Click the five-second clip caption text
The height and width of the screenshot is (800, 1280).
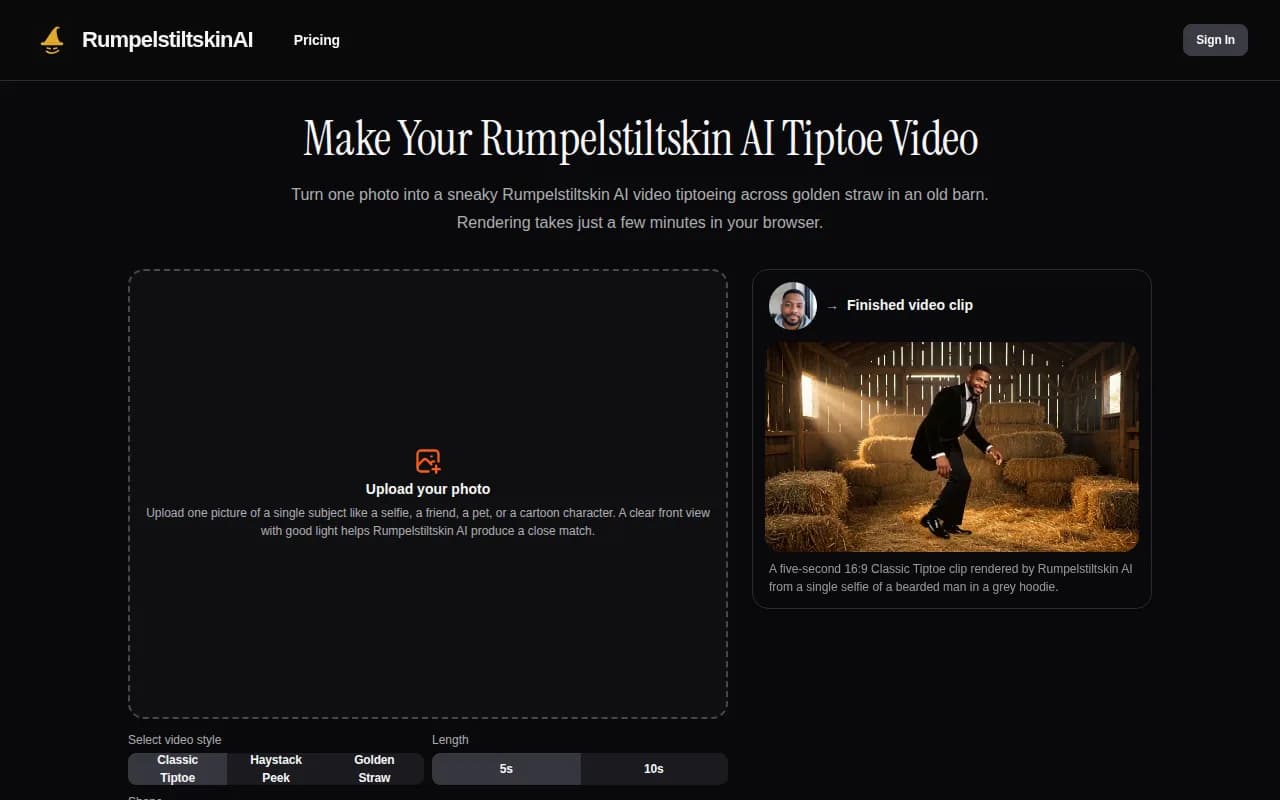pos(951,578)
